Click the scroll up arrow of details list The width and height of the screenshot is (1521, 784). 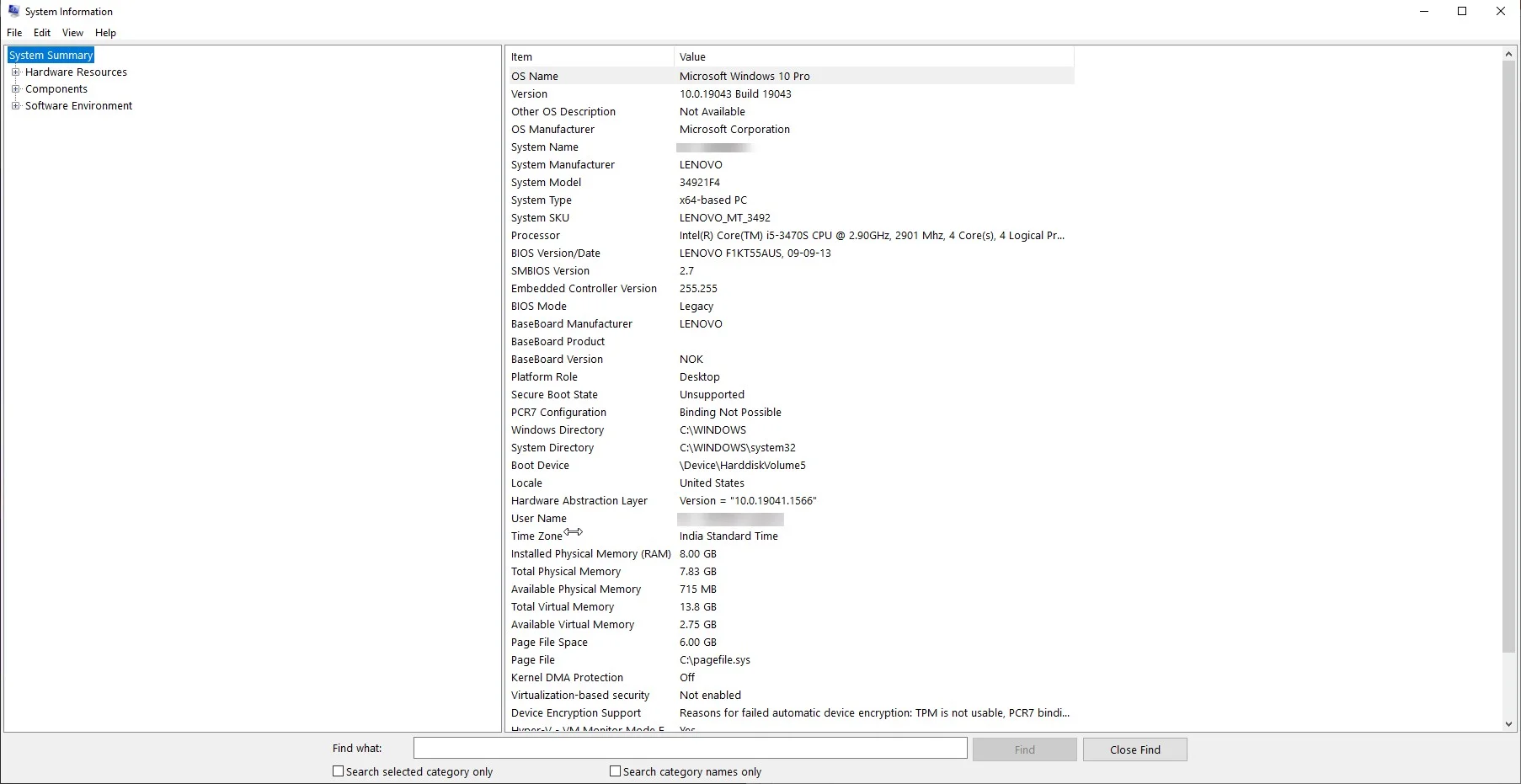click(1508, 55)
